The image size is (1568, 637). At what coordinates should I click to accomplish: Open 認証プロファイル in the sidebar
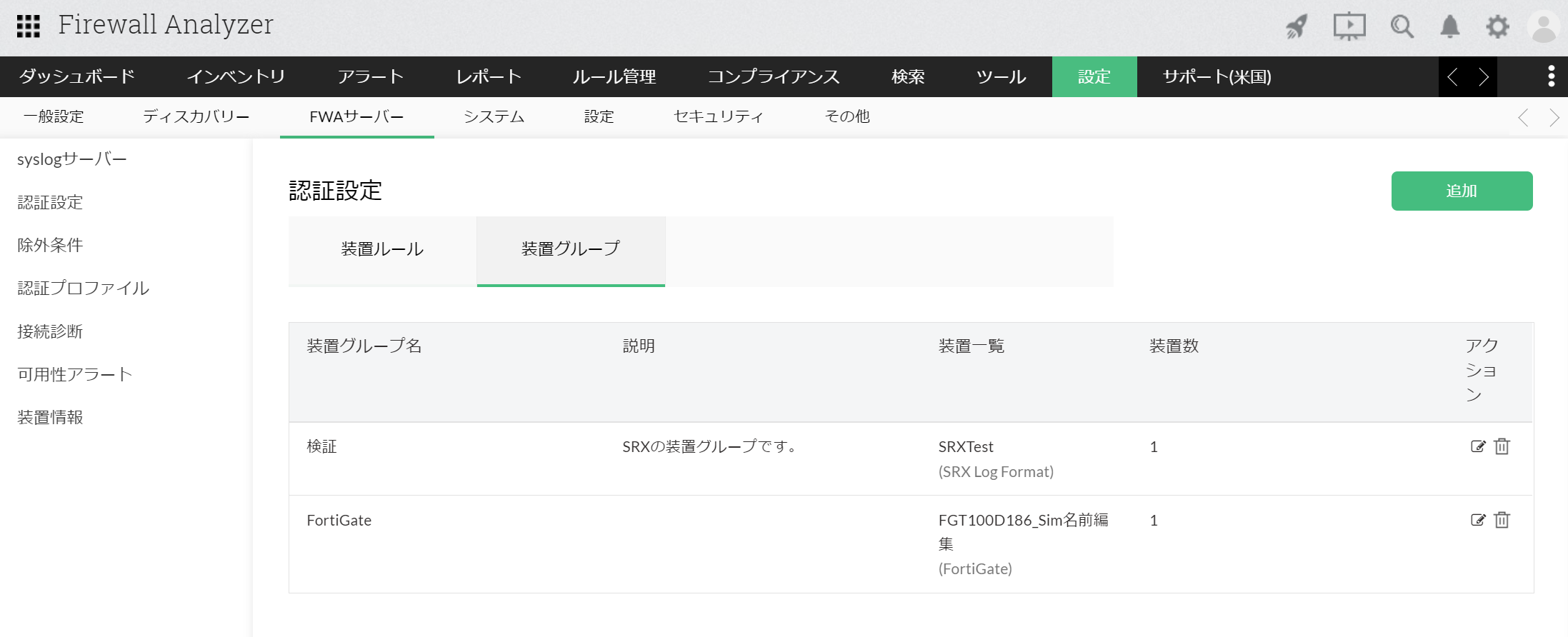tap(83, 288)
